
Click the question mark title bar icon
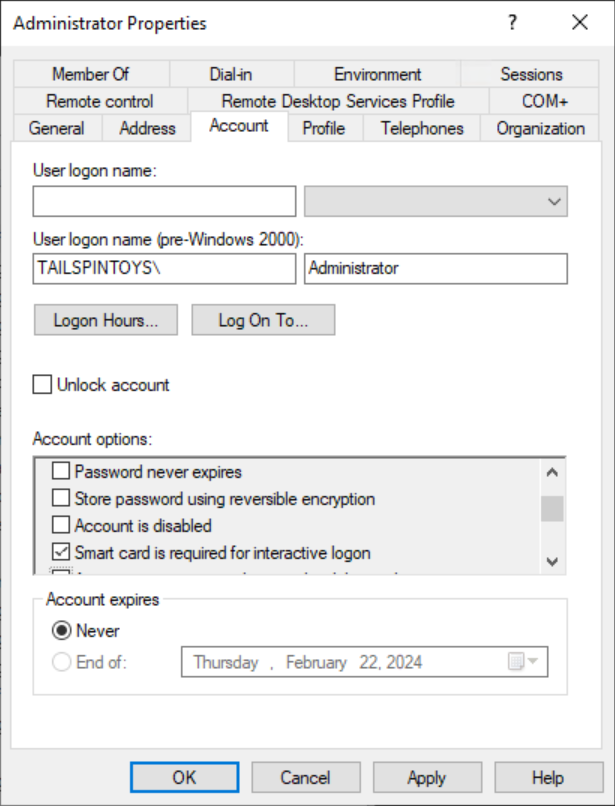[512, 23]
